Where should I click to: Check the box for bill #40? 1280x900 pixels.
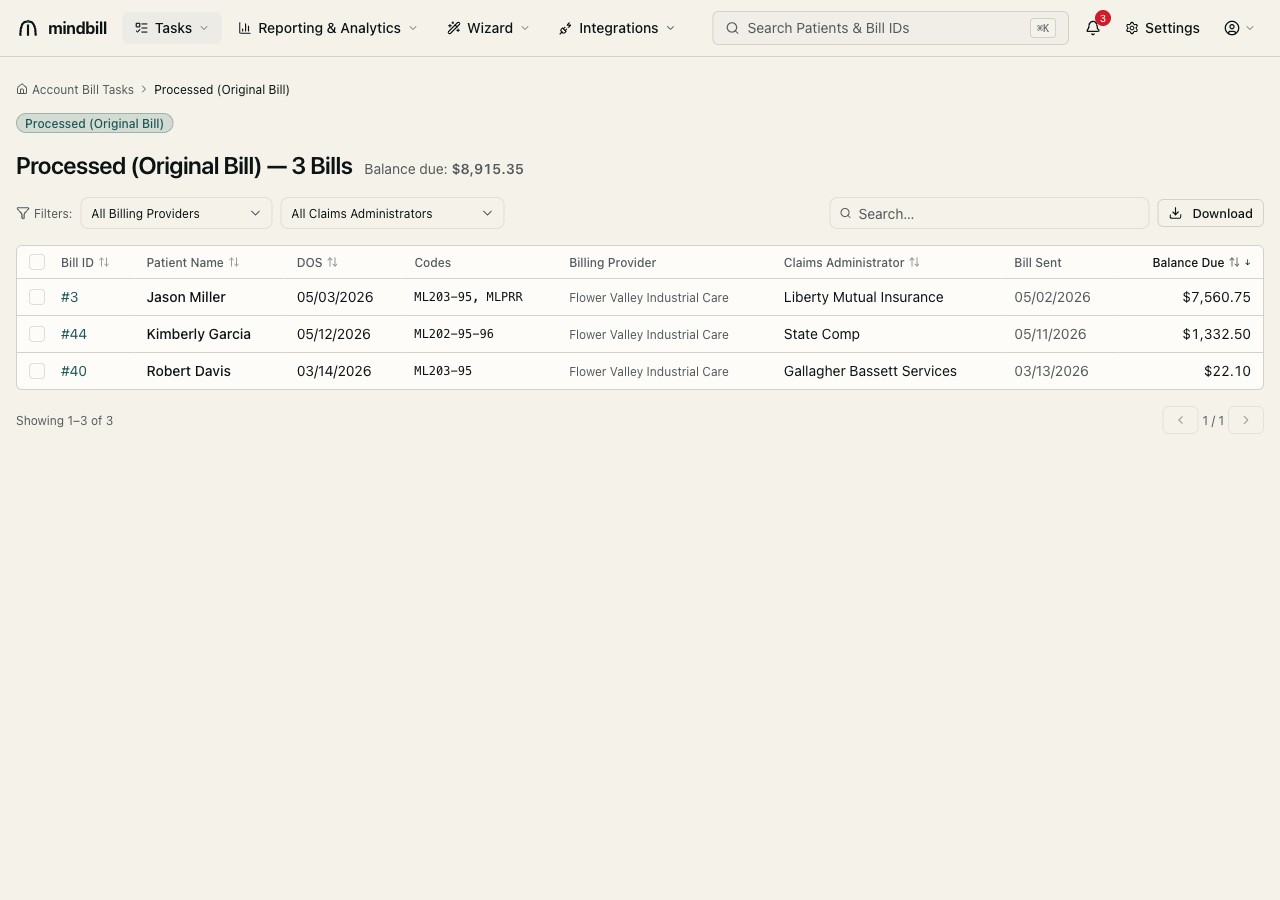[x=37, y=371]
